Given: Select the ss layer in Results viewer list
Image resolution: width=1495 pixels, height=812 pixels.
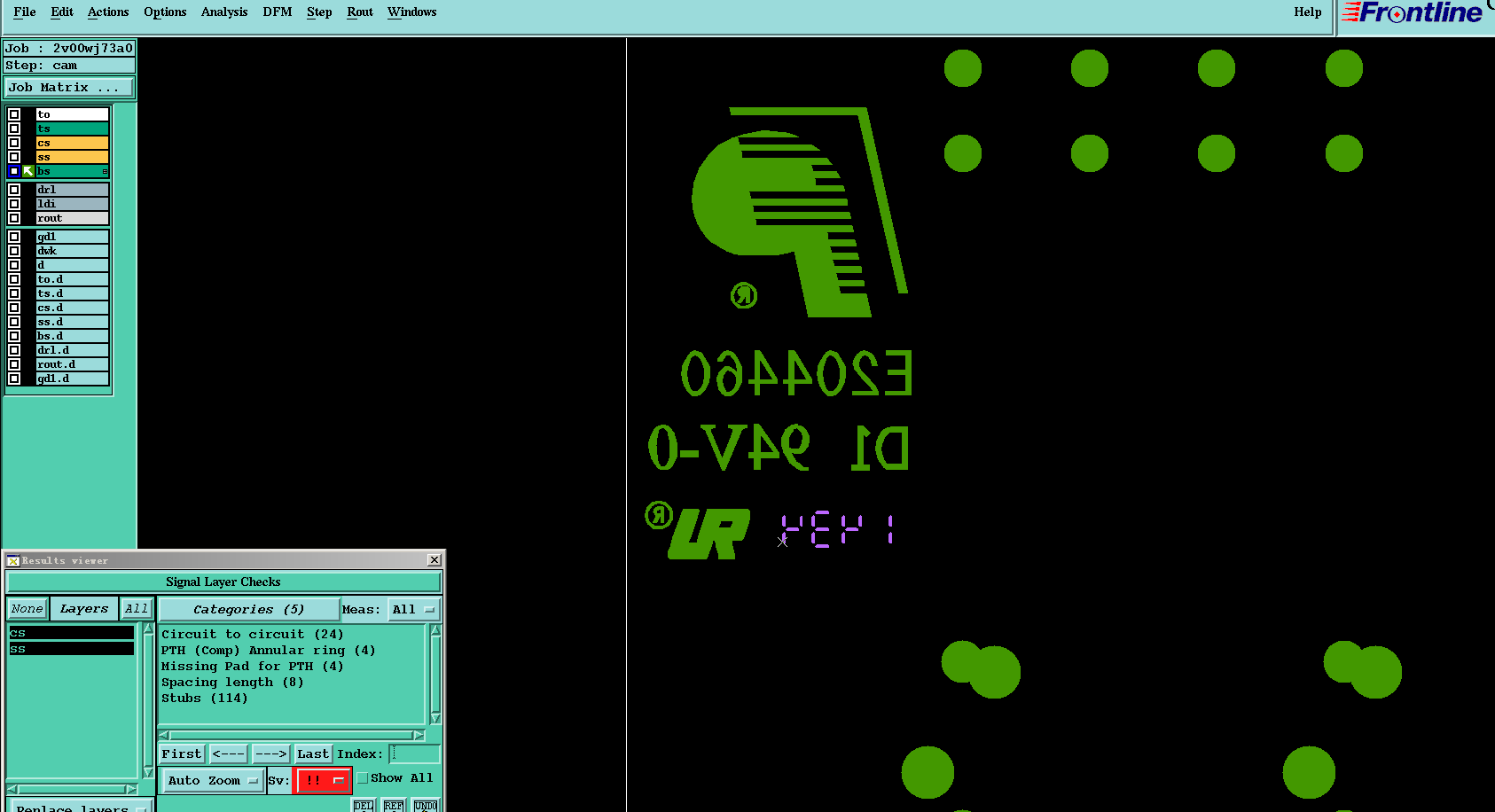Looking at the screenshot, I should [71, 649].
